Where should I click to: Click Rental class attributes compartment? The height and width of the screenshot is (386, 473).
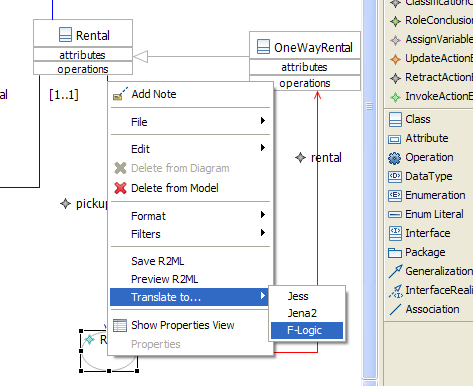(83, 54)
